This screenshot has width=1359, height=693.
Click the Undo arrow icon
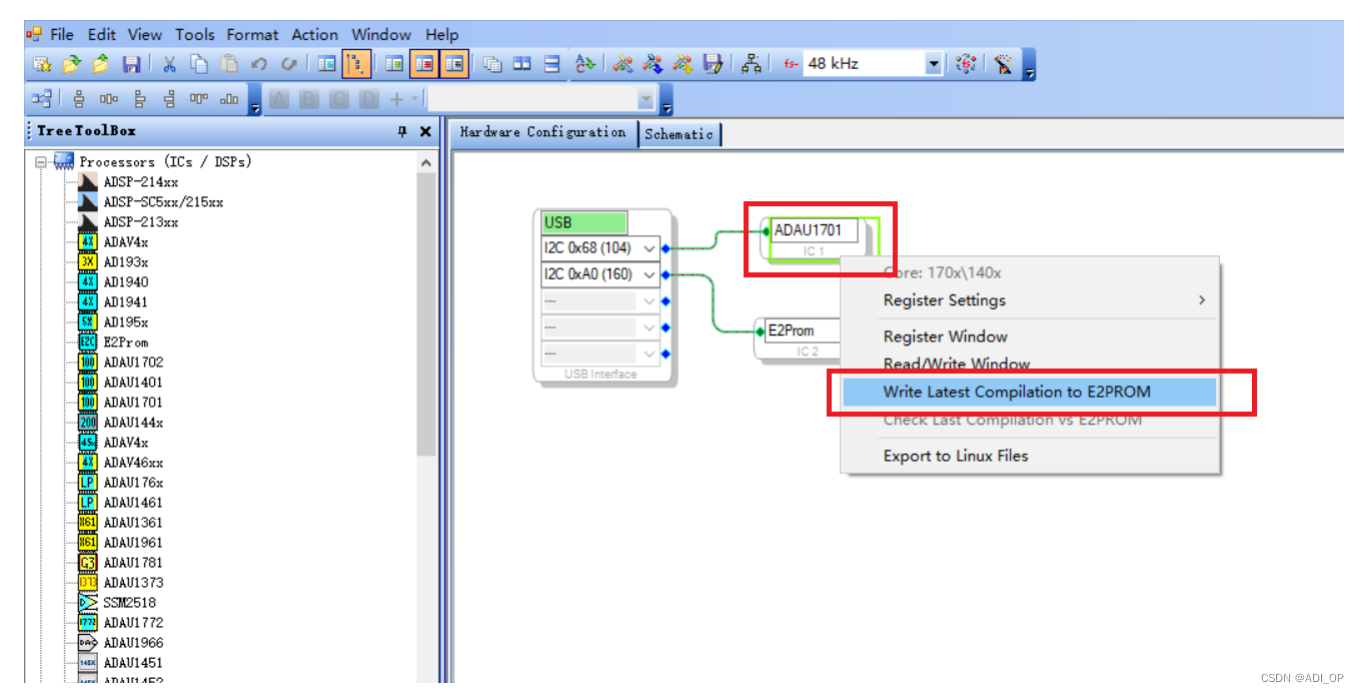[x=259, y=64]
